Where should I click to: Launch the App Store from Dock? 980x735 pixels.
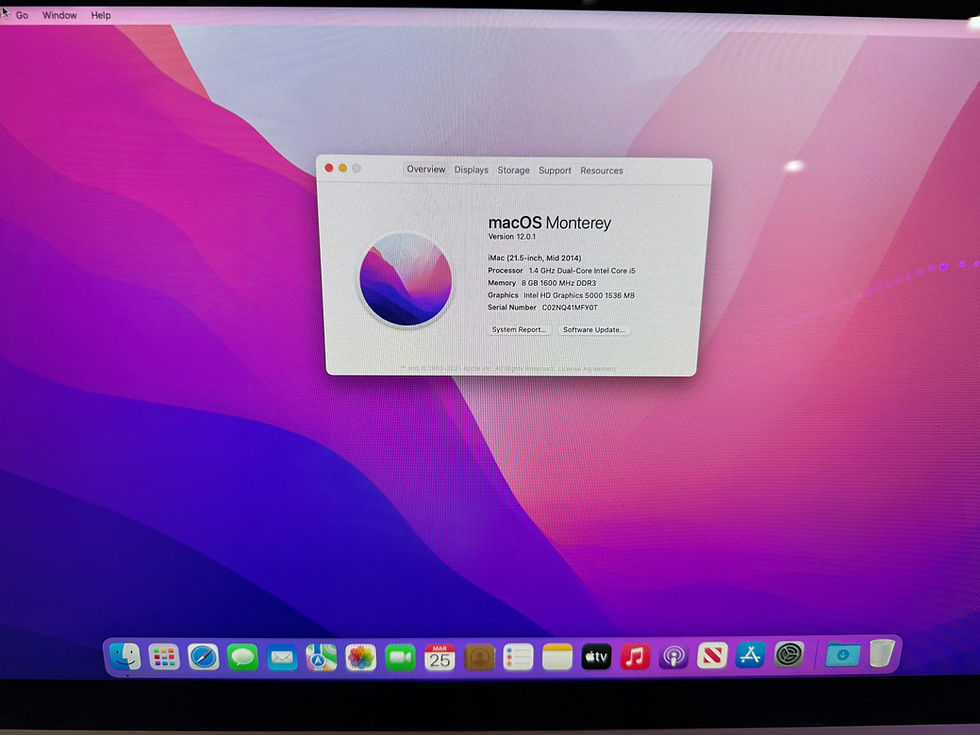750,656
